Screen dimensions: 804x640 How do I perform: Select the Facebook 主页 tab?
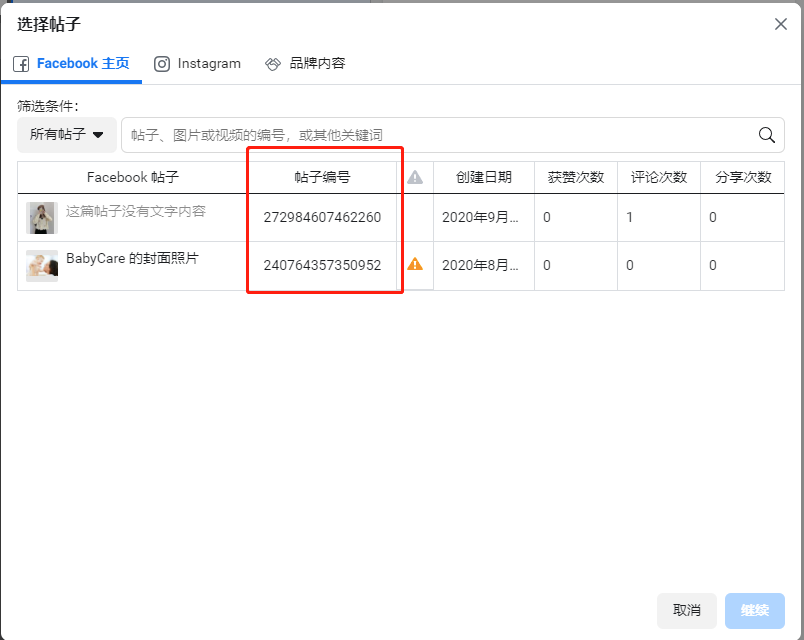(71, 63)
